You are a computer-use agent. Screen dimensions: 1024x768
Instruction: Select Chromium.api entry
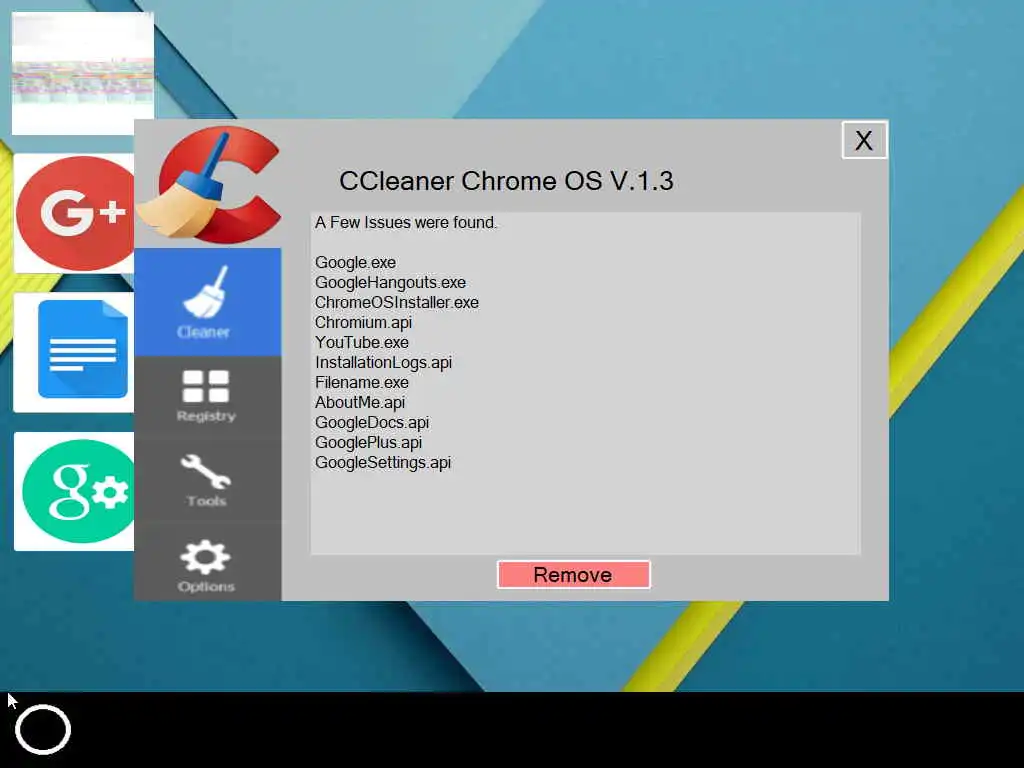point(363,323)
